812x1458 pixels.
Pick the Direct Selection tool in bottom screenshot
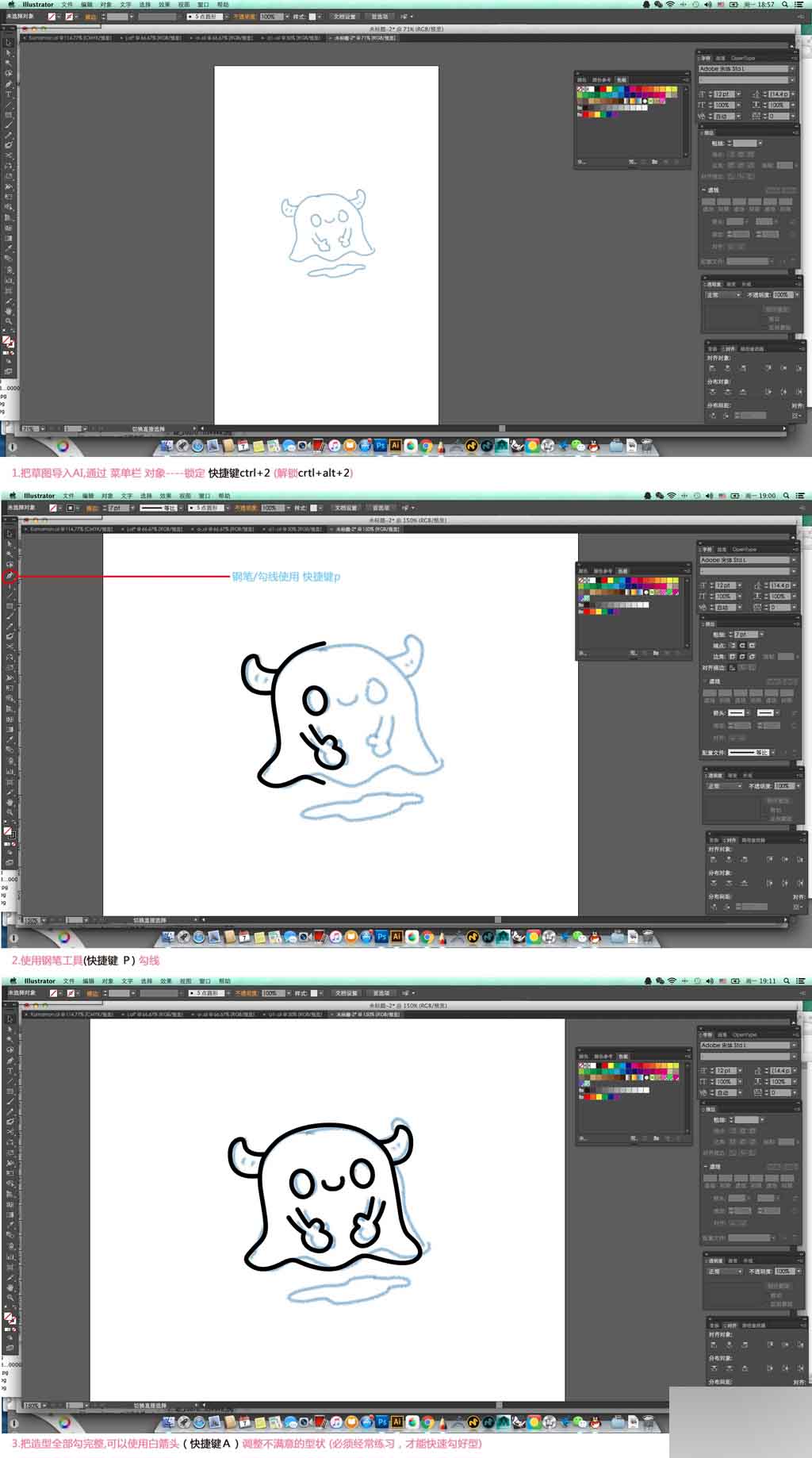pyautogui.click(x=10, y=1029)
